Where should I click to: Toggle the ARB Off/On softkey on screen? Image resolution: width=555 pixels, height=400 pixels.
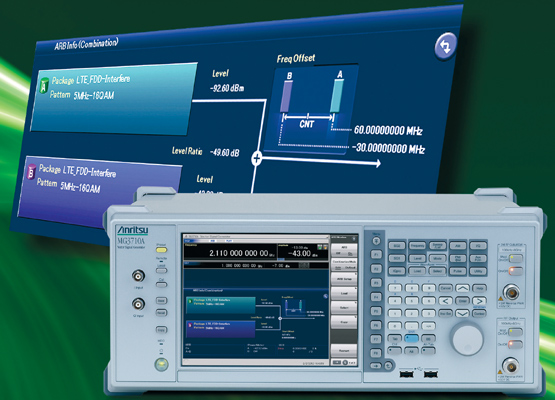coord(344,250)
